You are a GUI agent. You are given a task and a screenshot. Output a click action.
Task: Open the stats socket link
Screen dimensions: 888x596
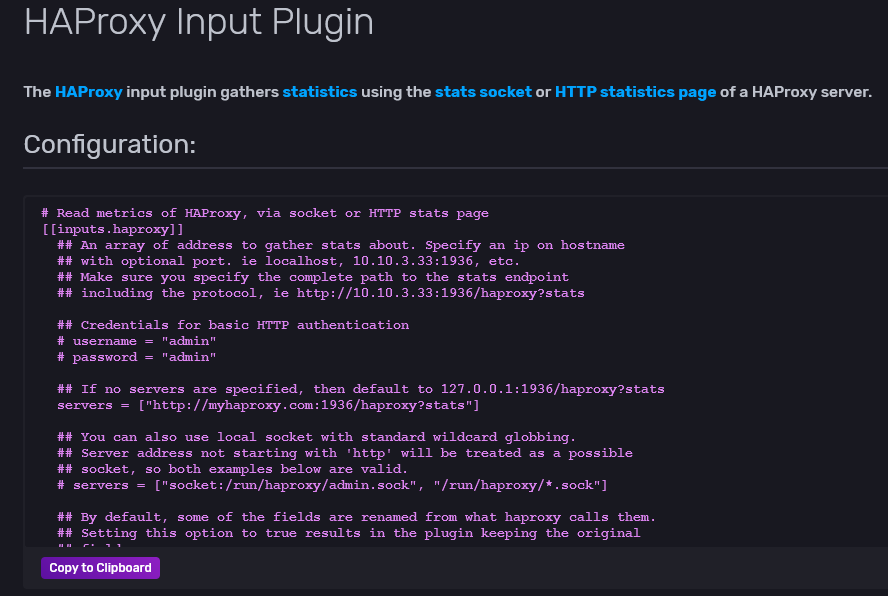point(485,91)
